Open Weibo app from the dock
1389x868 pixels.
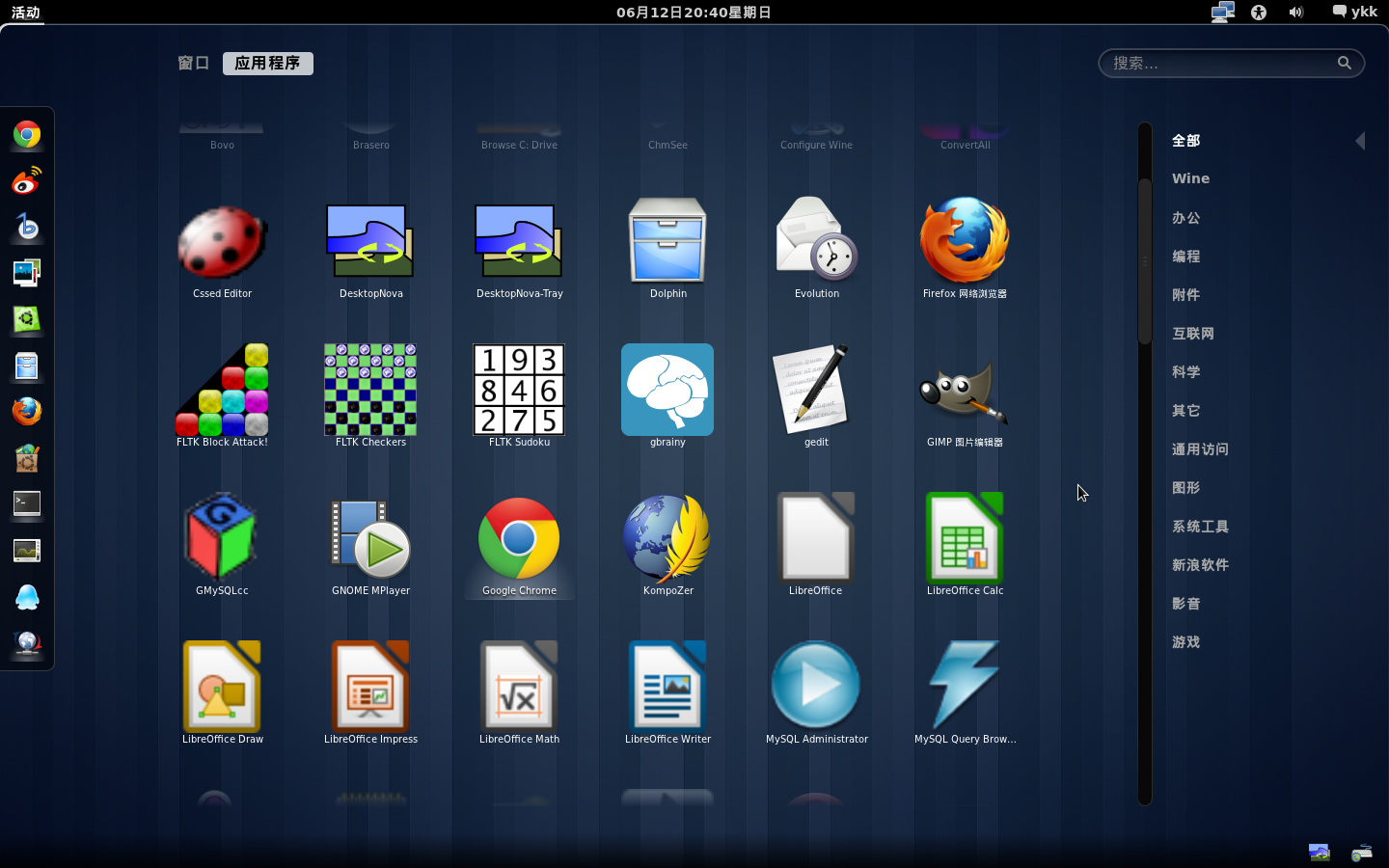(x=27, y=180)
